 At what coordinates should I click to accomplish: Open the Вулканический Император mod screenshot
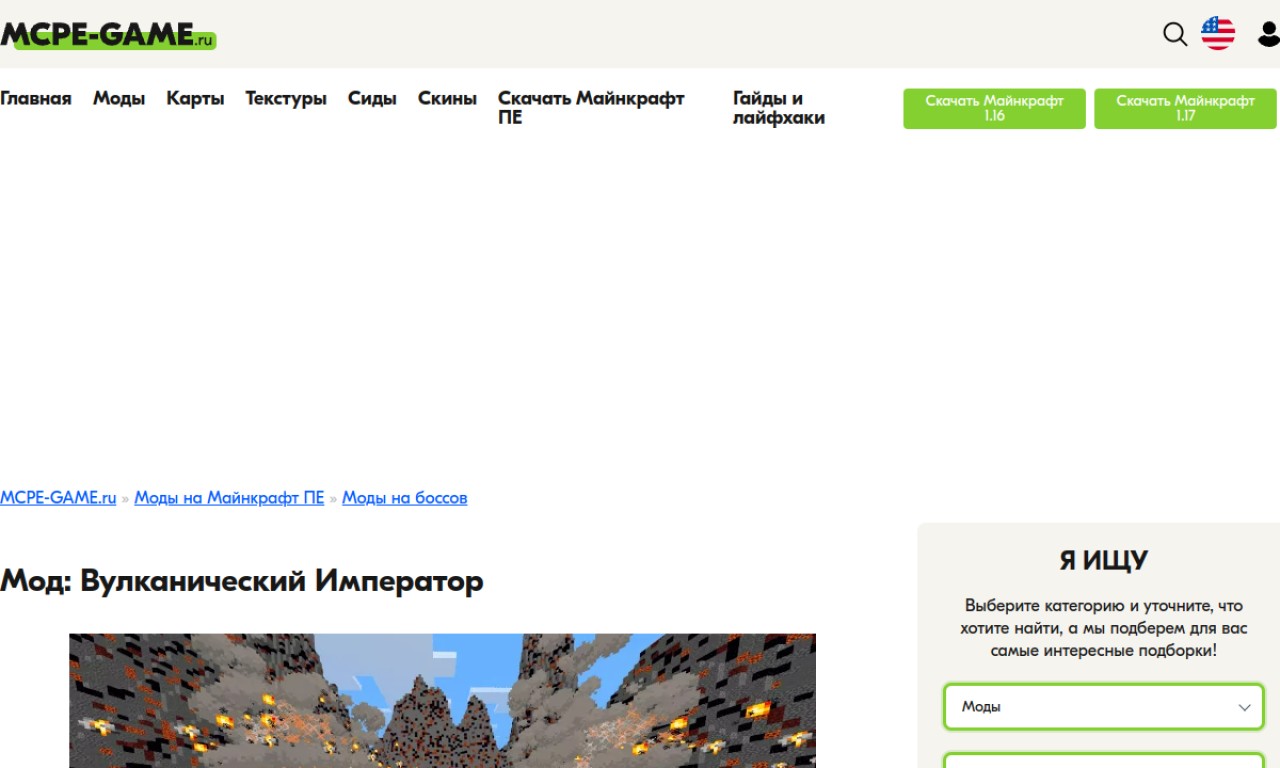click(x=442, y=700)
